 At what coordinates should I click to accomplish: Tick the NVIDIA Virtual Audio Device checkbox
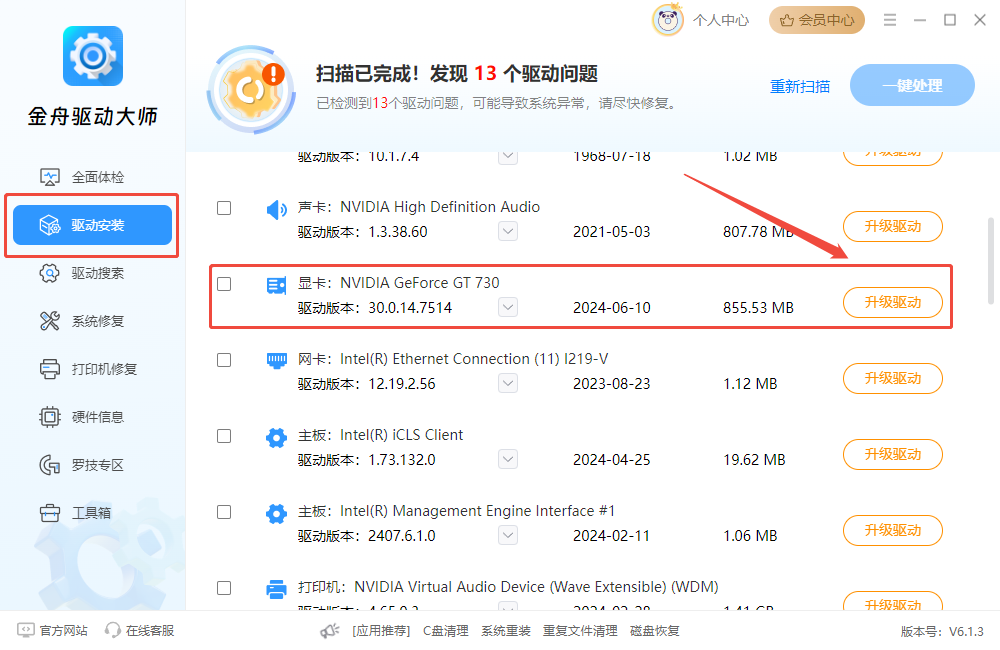(224, 587)
